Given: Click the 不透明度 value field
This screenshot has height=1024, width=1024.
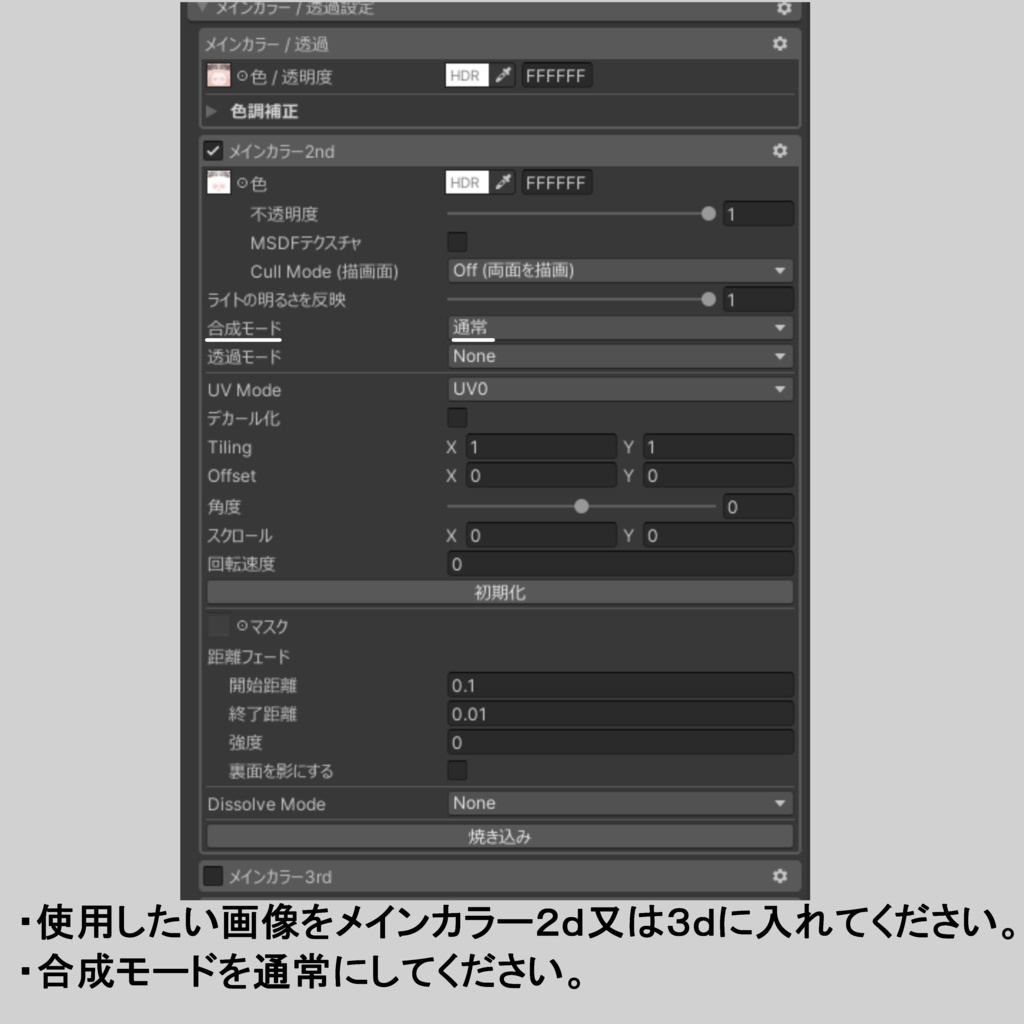Looking at the screenshot, I should [758, 214].
